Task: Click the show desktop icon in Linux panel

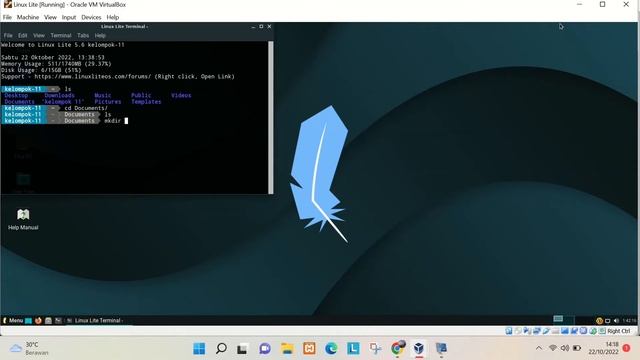Action: click(28, 320)
